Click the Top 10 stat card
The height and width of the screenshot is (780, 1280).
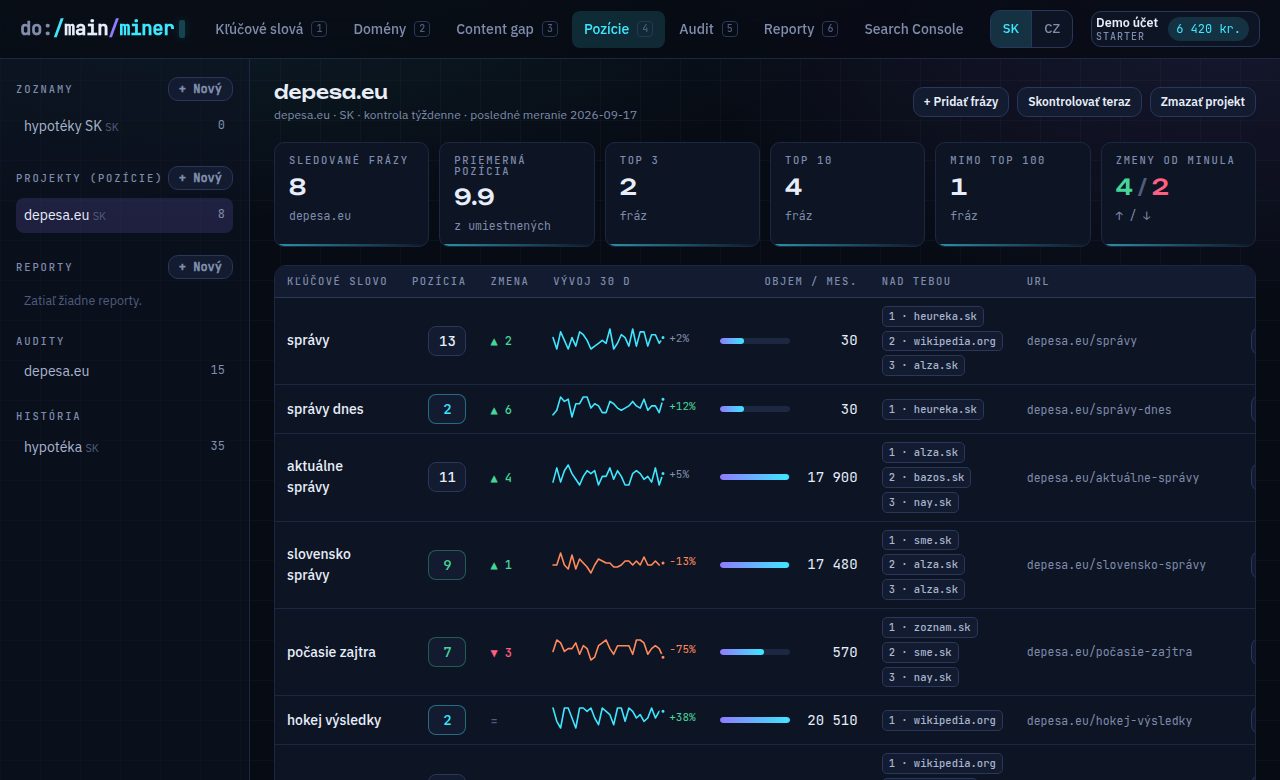click(x=847, y=193)
